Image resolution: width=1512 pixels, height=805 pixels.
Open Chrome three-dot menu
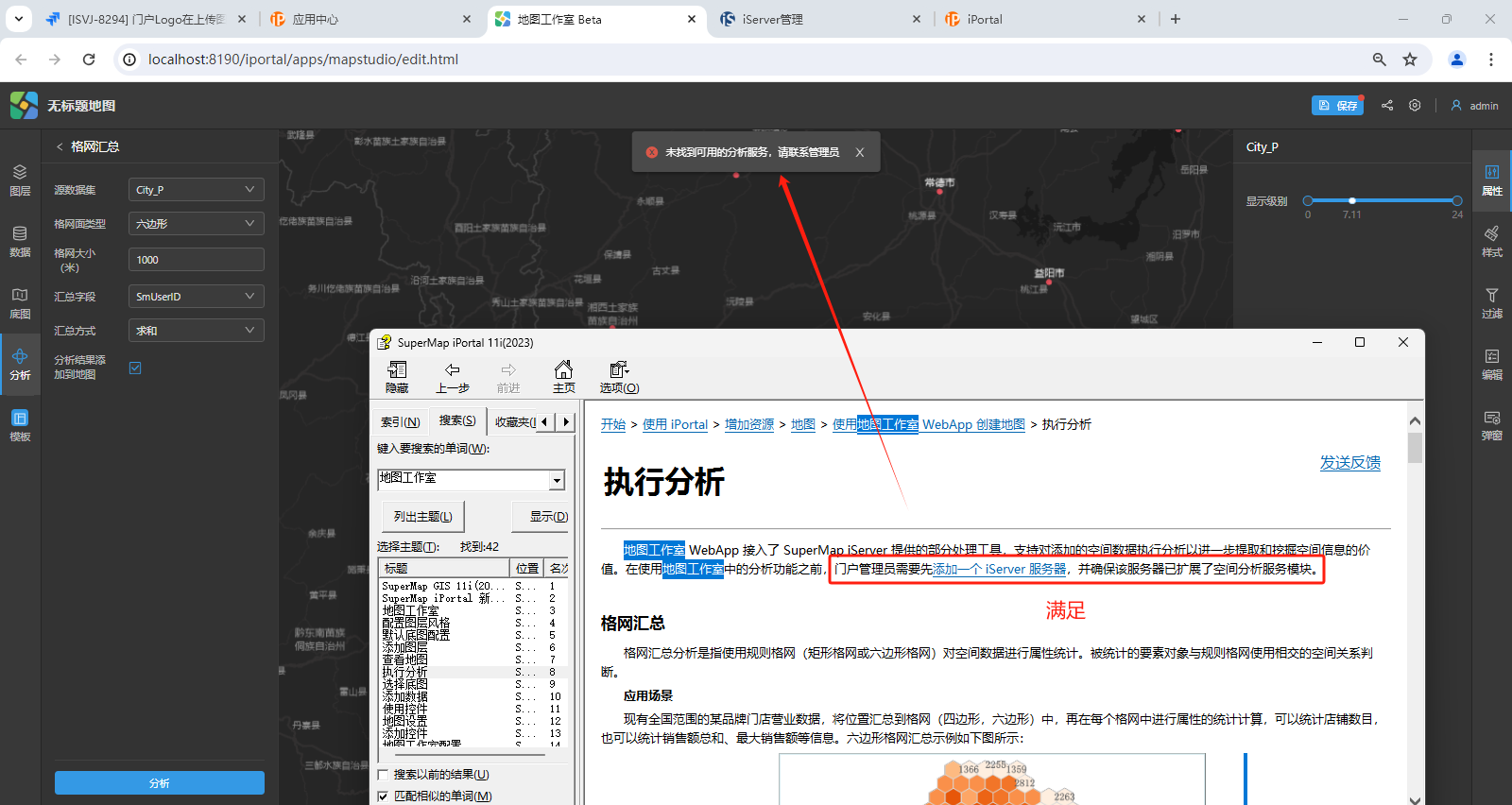point(1491,60)
